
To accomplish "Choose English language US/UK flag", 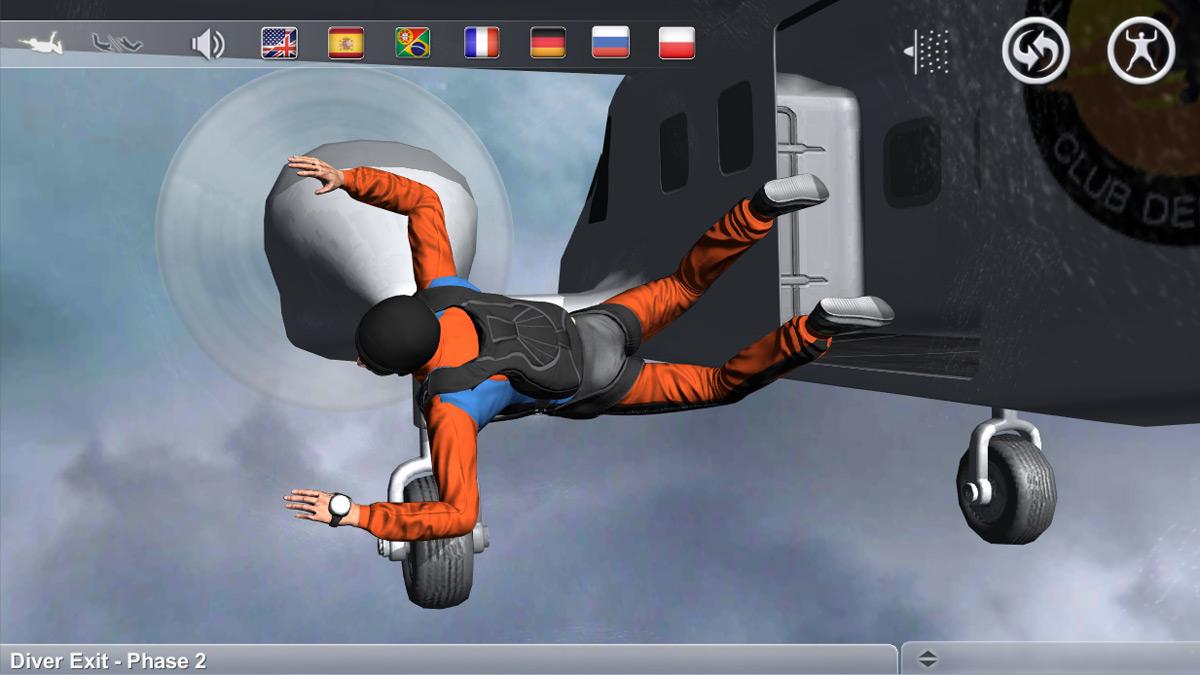I will pos(279,43).
